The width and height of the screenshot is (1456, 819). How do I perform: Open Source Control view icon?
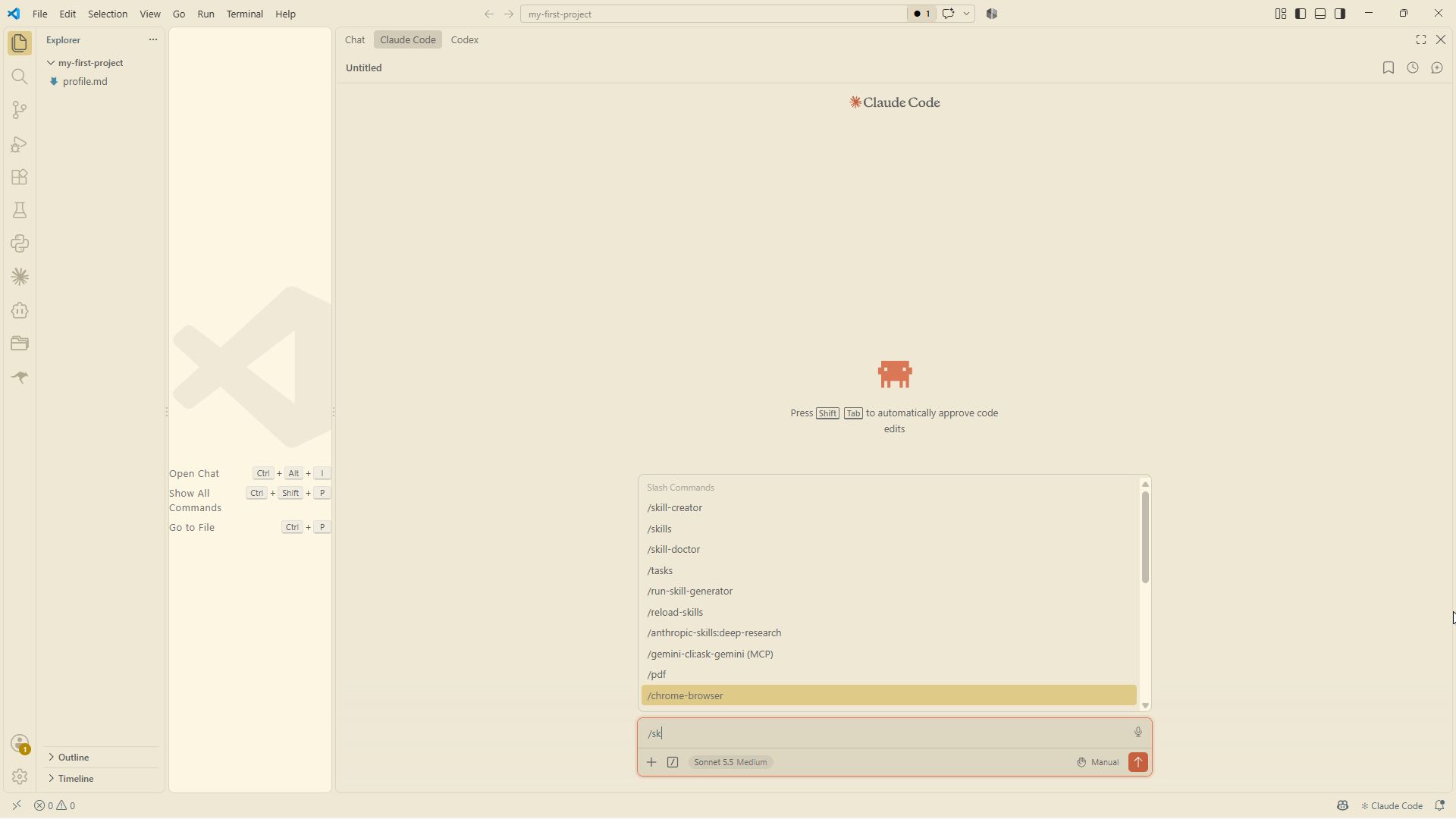click(x=20, y=110)
